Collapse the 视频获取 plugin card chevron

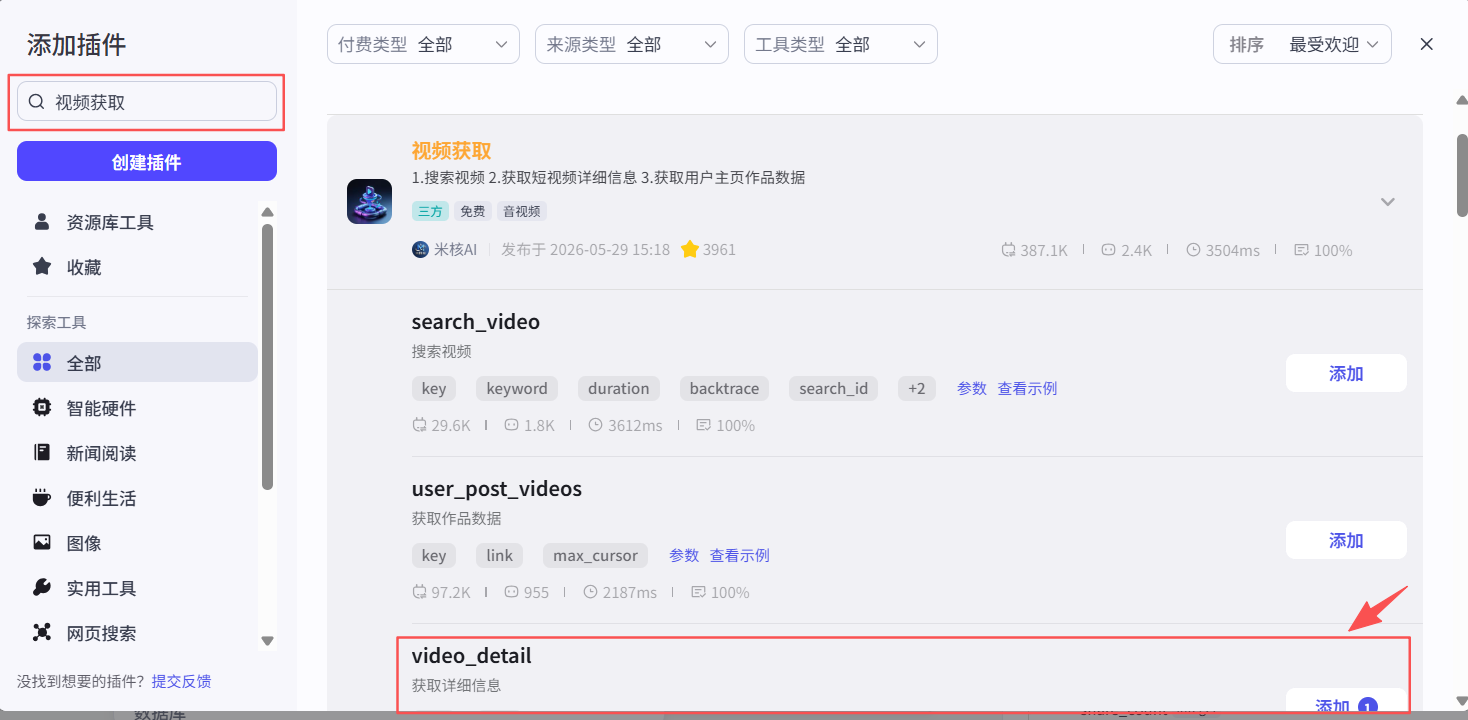click(x=1387, y=202)
